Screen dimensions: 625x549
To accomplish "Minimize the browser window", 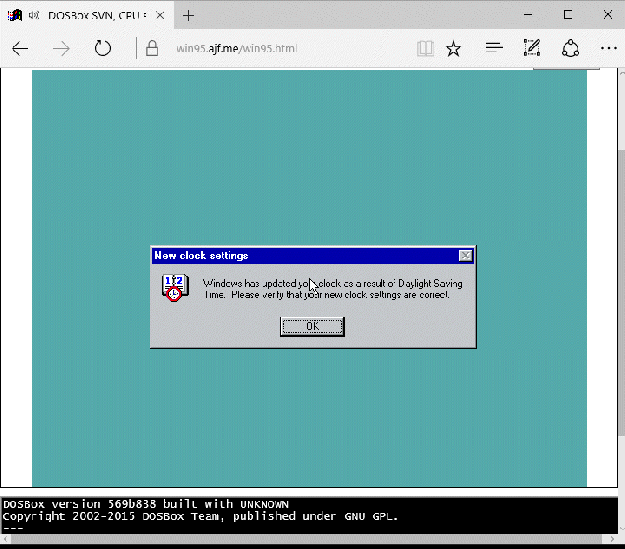I will coord(528,15).
